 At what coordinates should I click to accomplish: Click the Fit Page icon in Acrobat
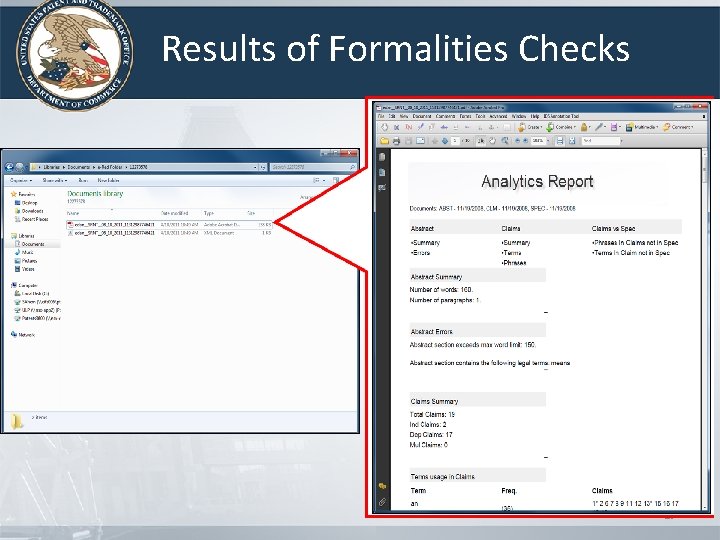(572, 141)
